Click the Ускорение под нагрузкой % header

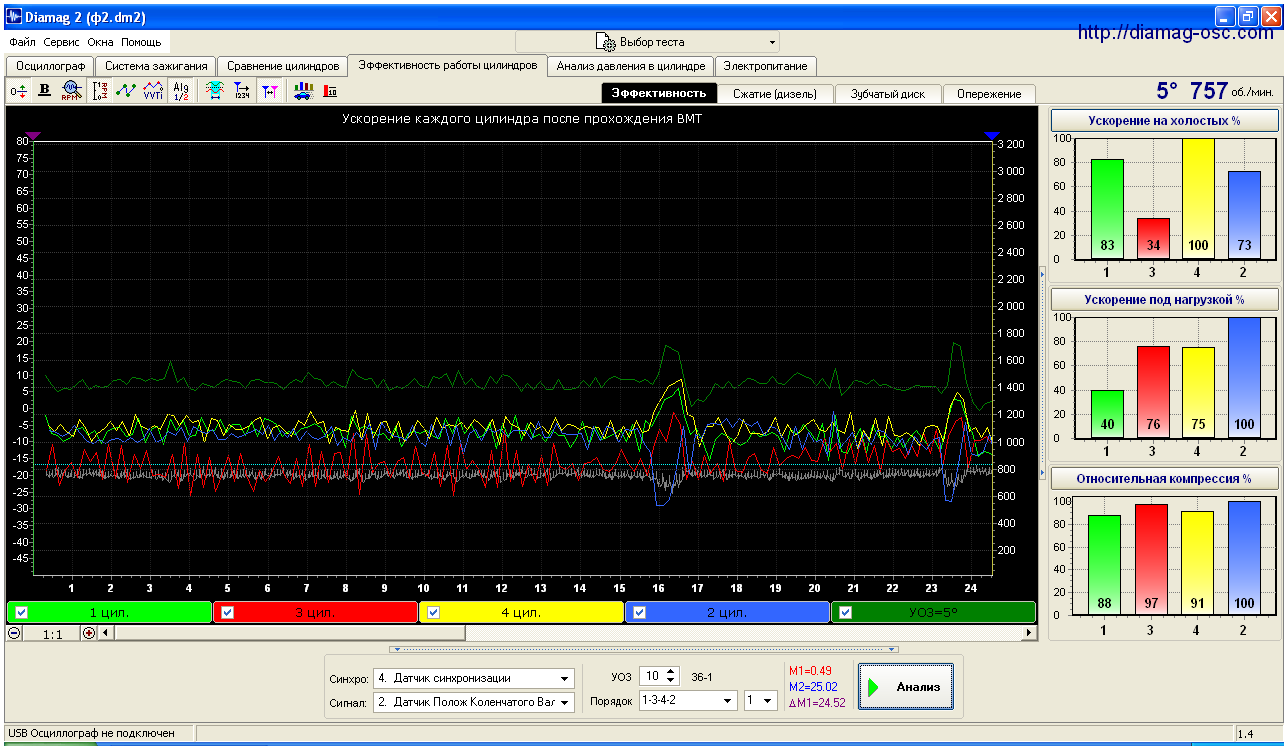(x=1164, y=299)
